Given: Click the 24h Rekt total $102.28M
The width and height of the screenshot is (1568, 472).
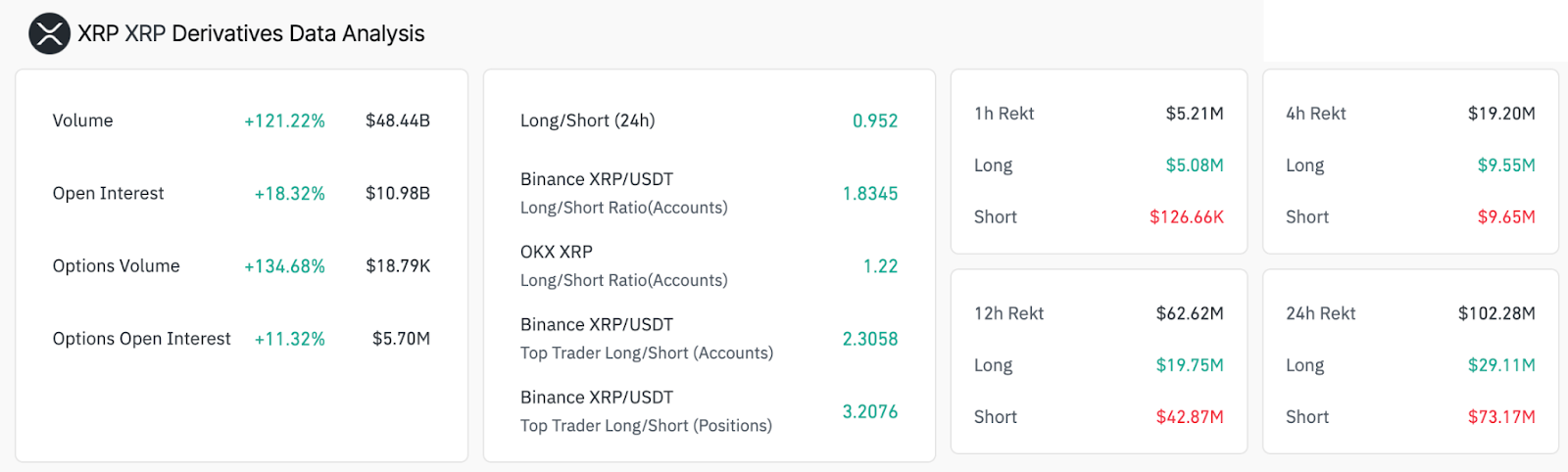Looking at the screenshot, I should point(1495,313).
